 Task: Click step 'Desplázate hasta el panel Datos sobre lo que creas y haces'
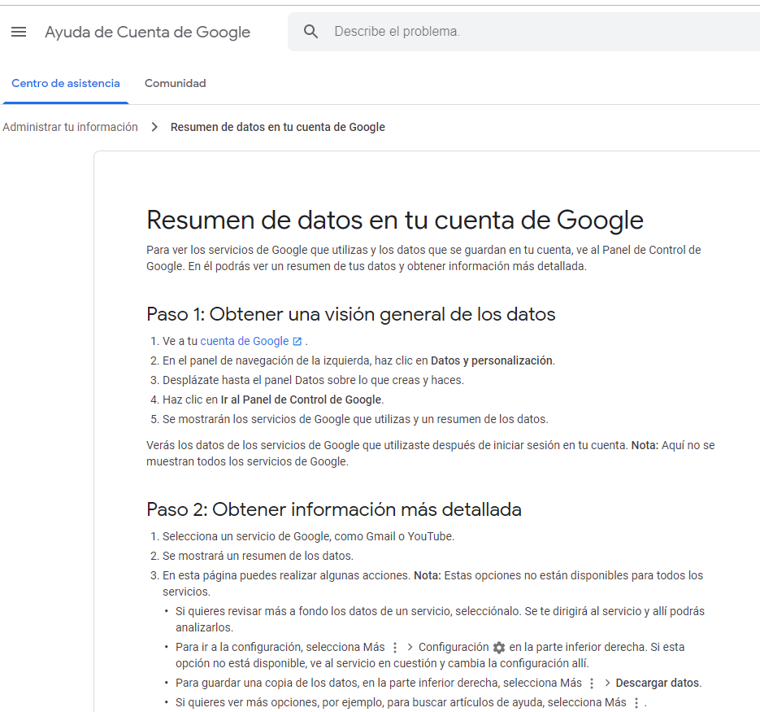click(x=313, y=380)
